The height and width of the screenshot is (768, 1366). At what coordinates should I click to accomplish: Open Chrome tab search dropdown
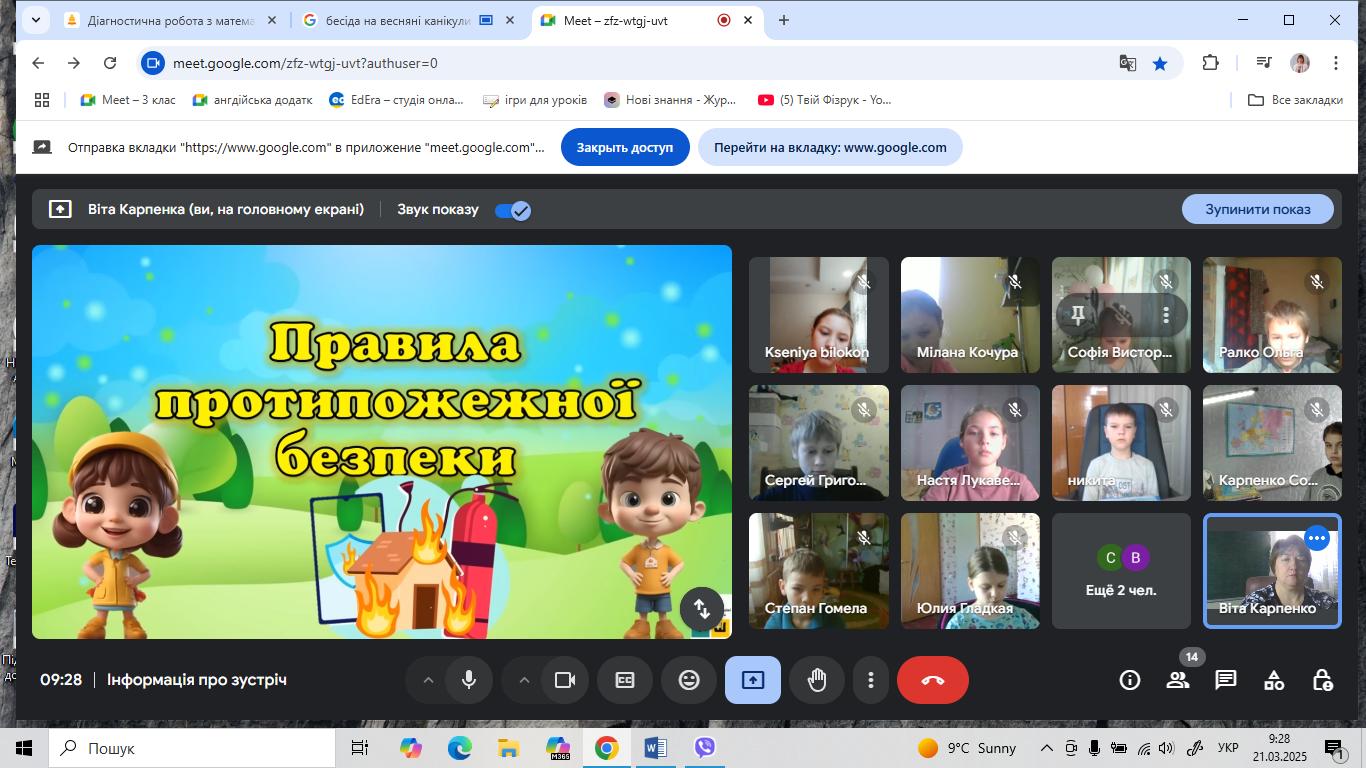tap(36, 20)
